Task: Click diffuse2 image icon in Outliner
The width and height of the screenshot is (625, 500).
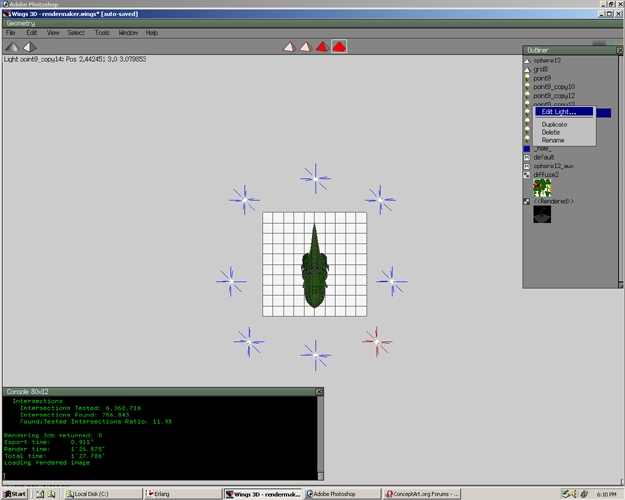Action: [x=527, y=175]
